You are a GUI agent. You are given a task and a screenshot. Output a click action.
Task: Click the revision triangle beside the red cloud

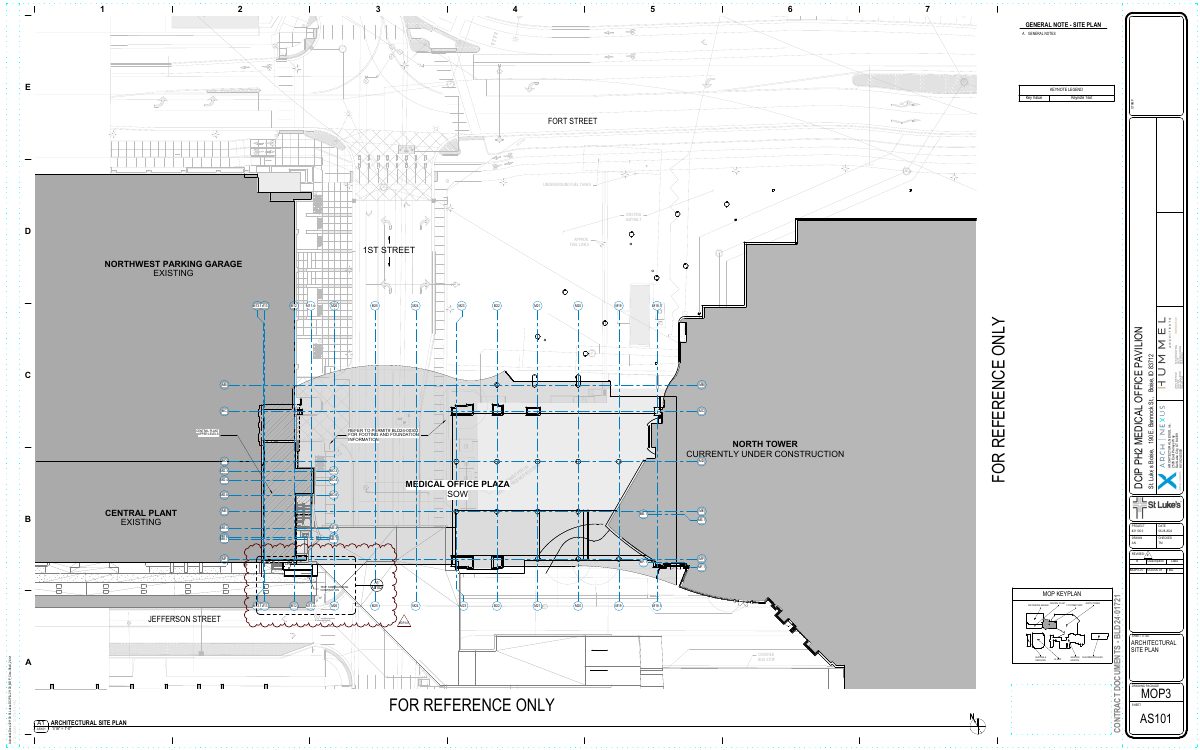pos(404,621)
